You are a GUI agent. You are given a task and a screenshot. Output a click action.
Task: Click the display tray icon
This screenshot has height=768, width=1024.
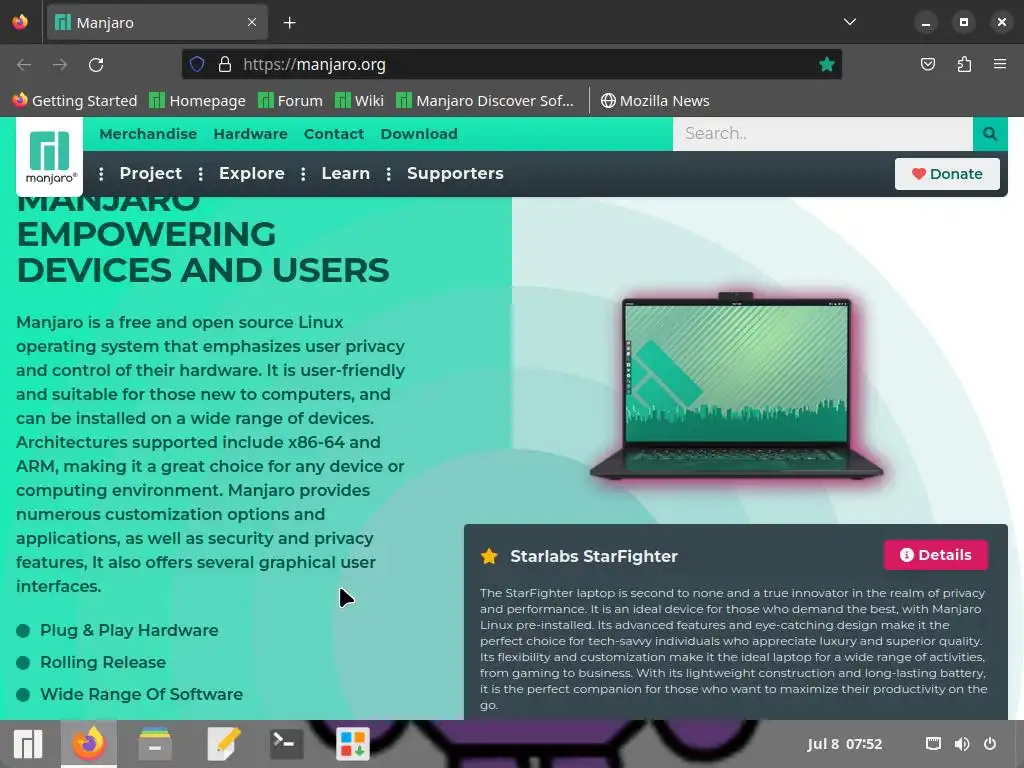(934, 744)
